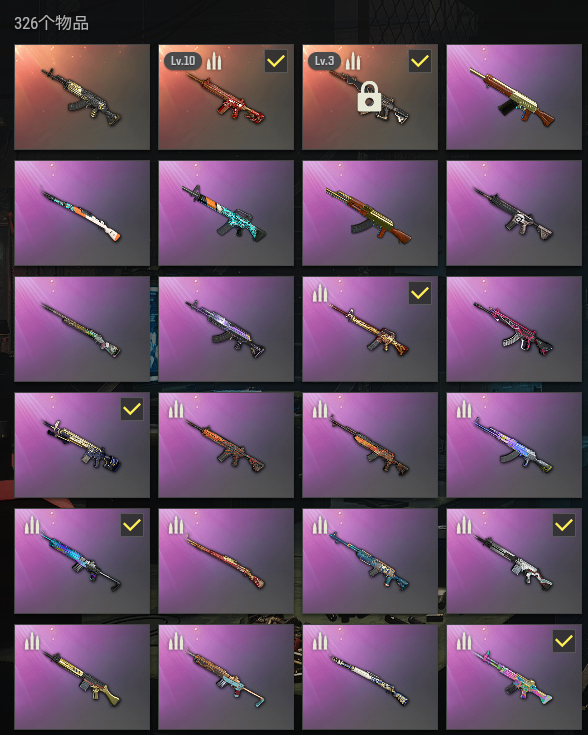This screenshot has width=588, height=735.
Task: Click the padlock icon on the Lv.3 item
Action: 369,97
